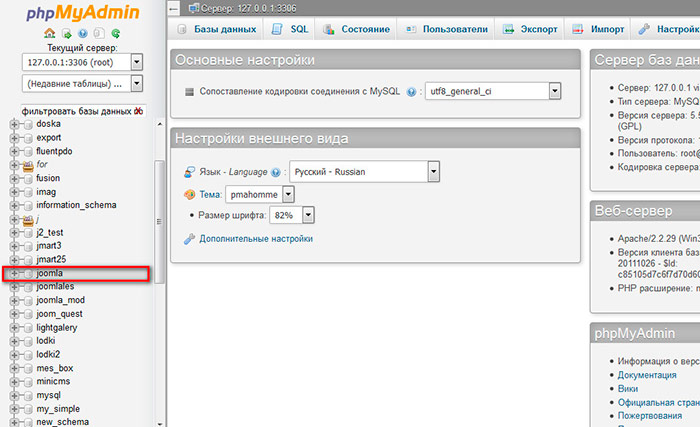Viewport: 700px width, 427px height.
Task: Click the lightgalery database icon
Action: click(28, 328)
